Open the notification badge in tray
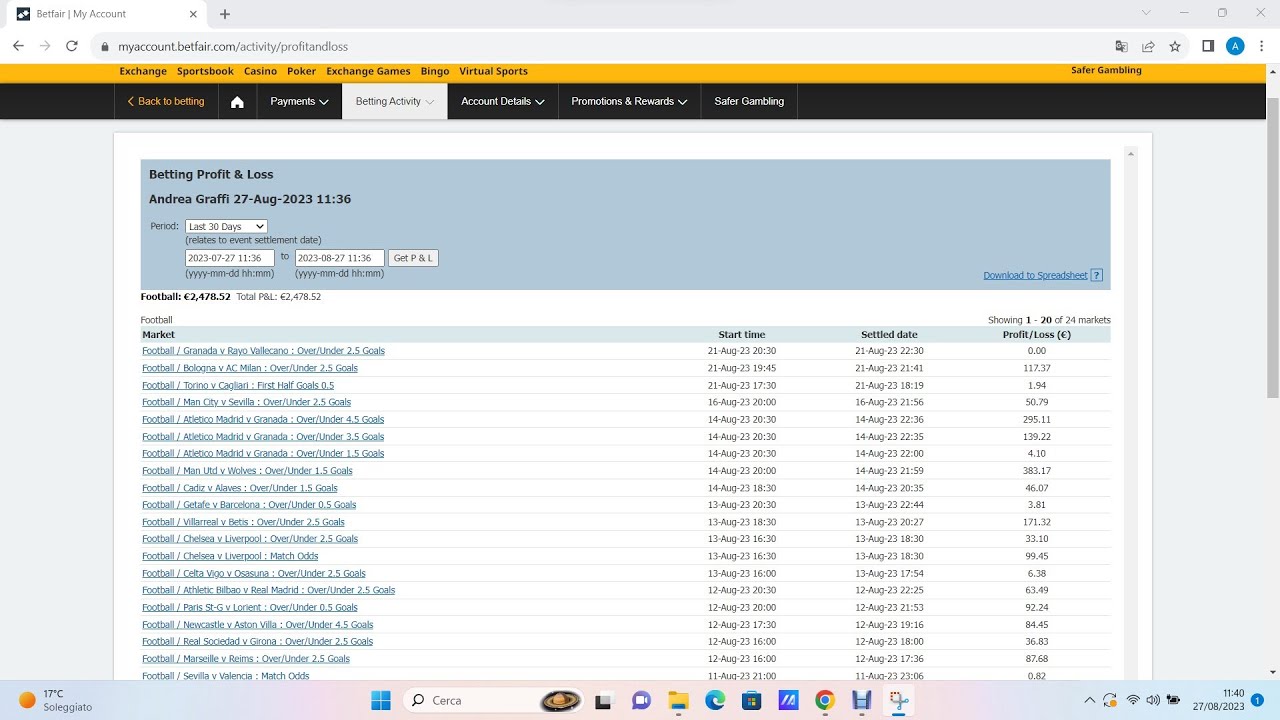 click(x=1257, y=700)
